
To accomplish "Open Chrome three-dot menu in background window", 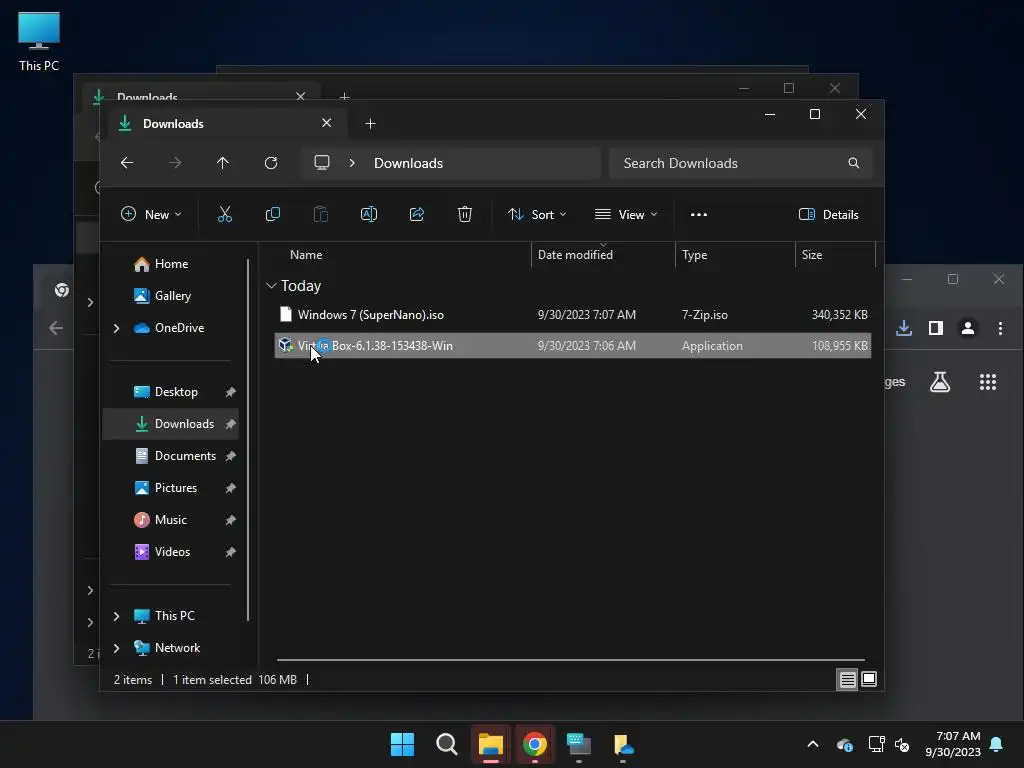I will pyautogui.click(x=1000, y=328).
